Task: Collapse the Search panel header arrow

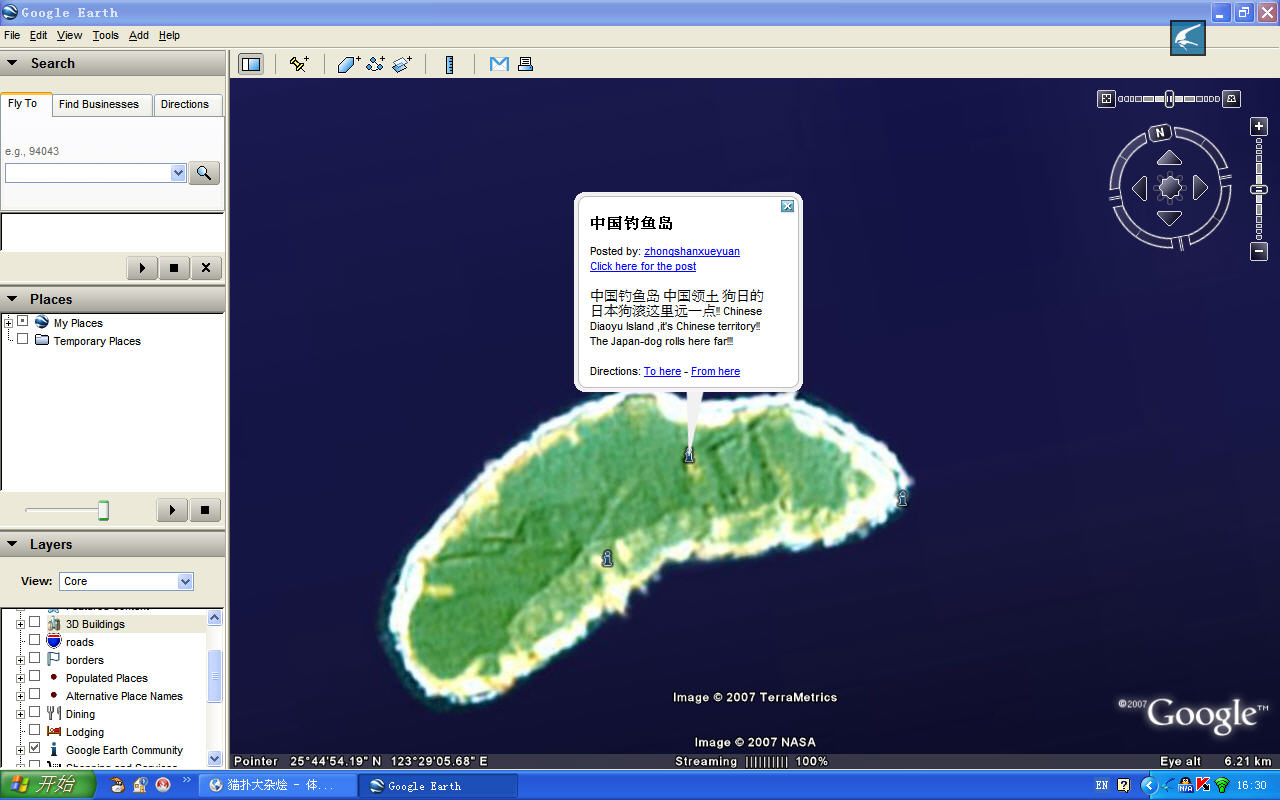Action: click(13, 63)
